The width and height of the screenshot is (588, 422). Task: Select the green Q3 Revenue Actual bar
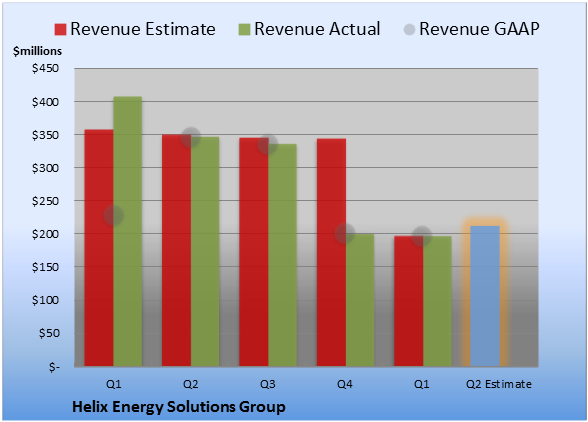pyautogui.click(x=282, y=255)
